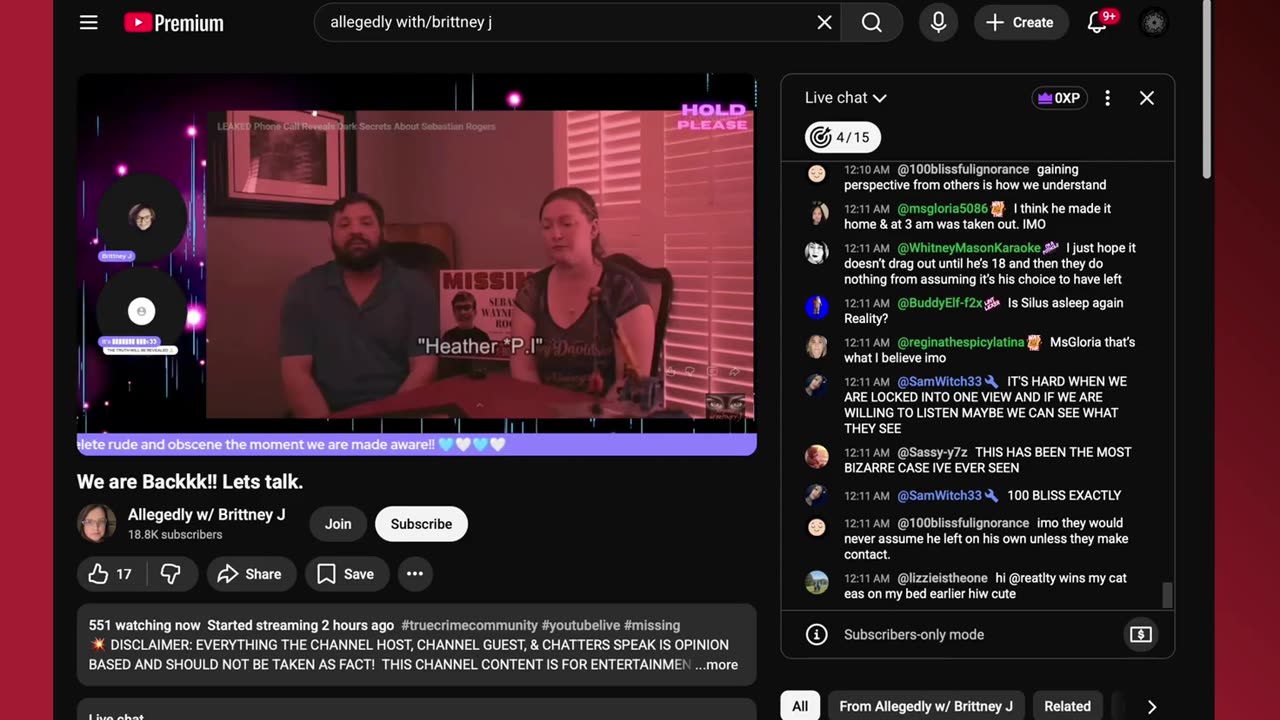Close the live chat panel
This screenshot has height=720, width=1280.
[1147, 98]
